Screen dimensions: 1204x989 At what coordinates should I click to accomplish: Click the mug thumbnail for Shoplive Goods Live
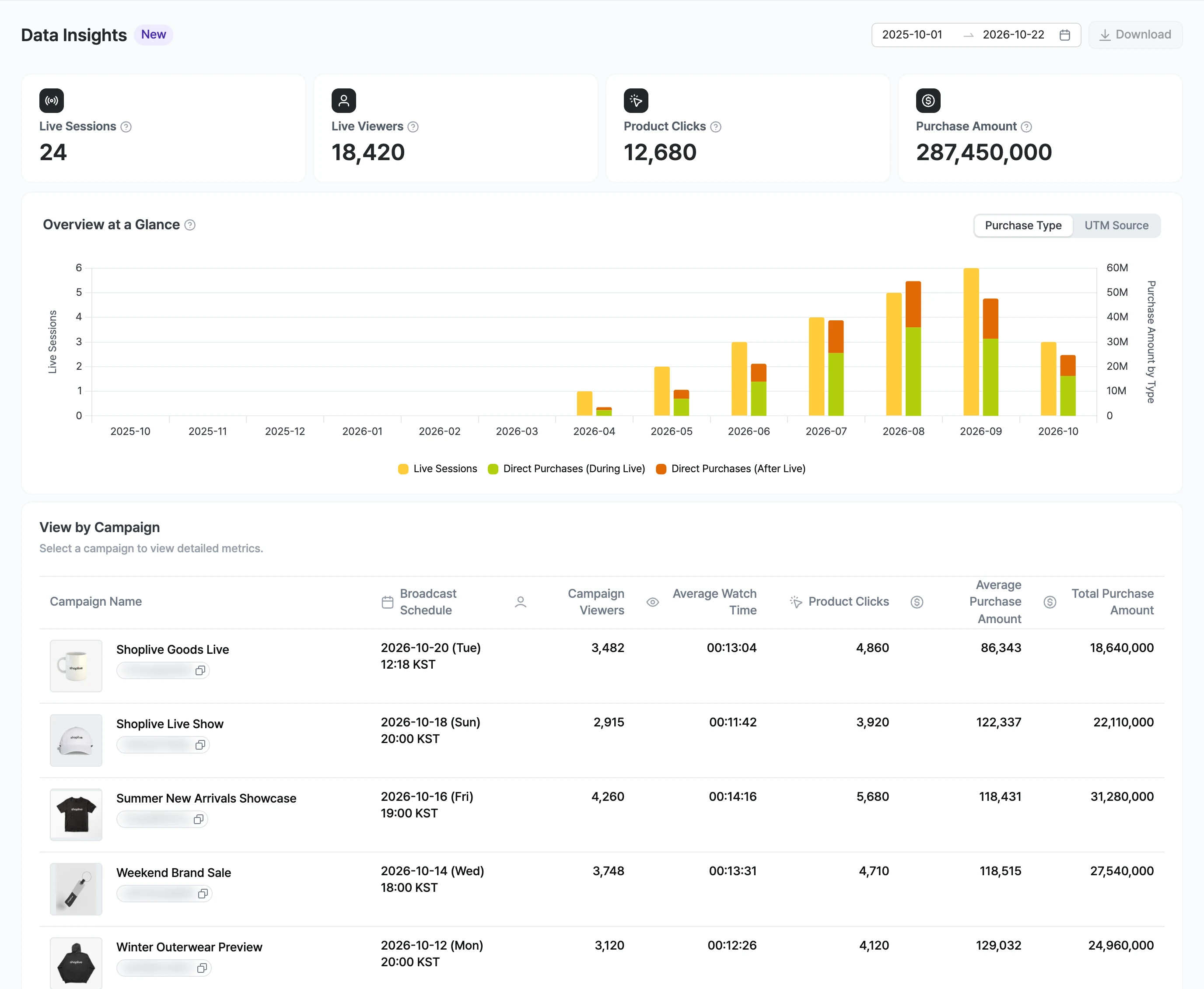coord(76,666)
